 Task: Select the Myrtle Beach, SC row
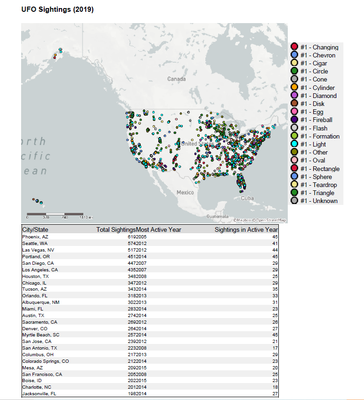pyautogui.click(x=150, y=335)
